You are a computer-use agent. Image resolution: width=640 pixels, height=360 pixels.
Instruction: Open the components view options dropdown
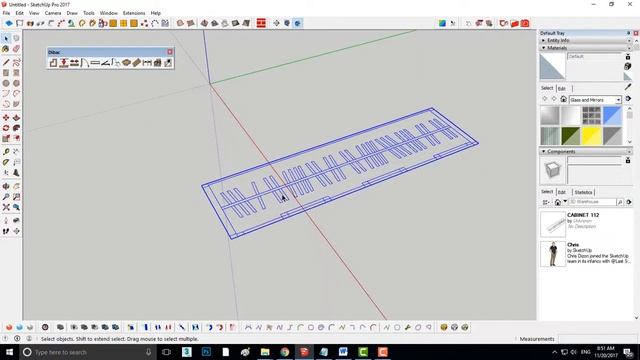coord(546,202)
